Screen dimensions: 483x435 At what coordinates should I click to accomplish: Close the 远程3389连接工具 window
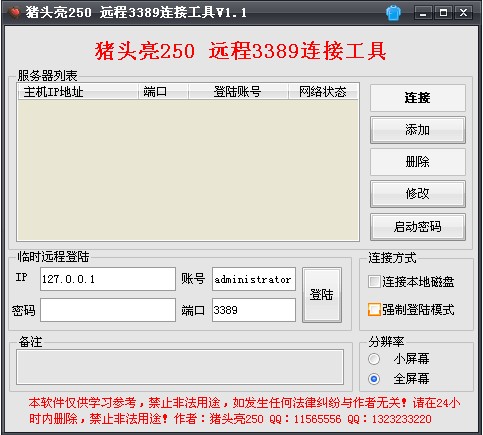tap(463, 13)
